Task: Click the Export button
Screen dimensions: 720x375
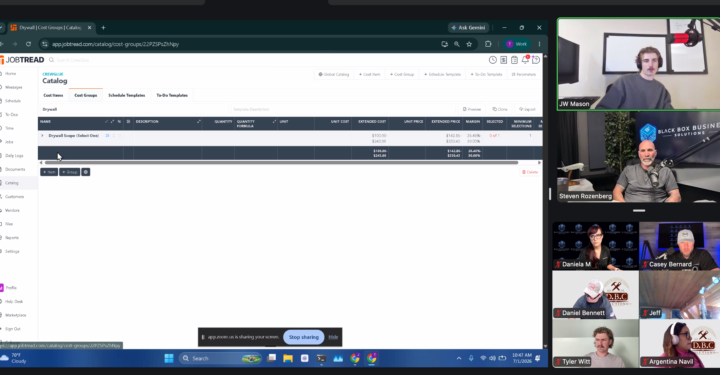Action: [x=527, y=109]
